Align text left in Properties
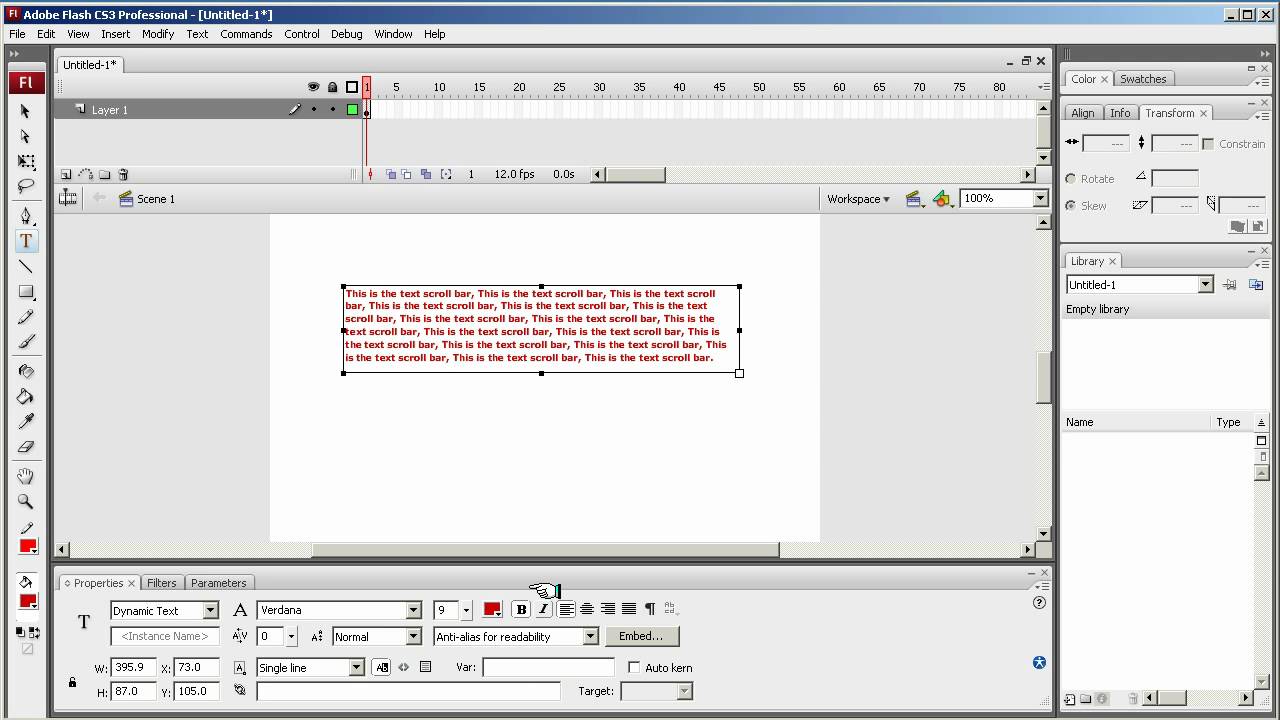This screenshot has width=1280, height=720. (566, 609)
